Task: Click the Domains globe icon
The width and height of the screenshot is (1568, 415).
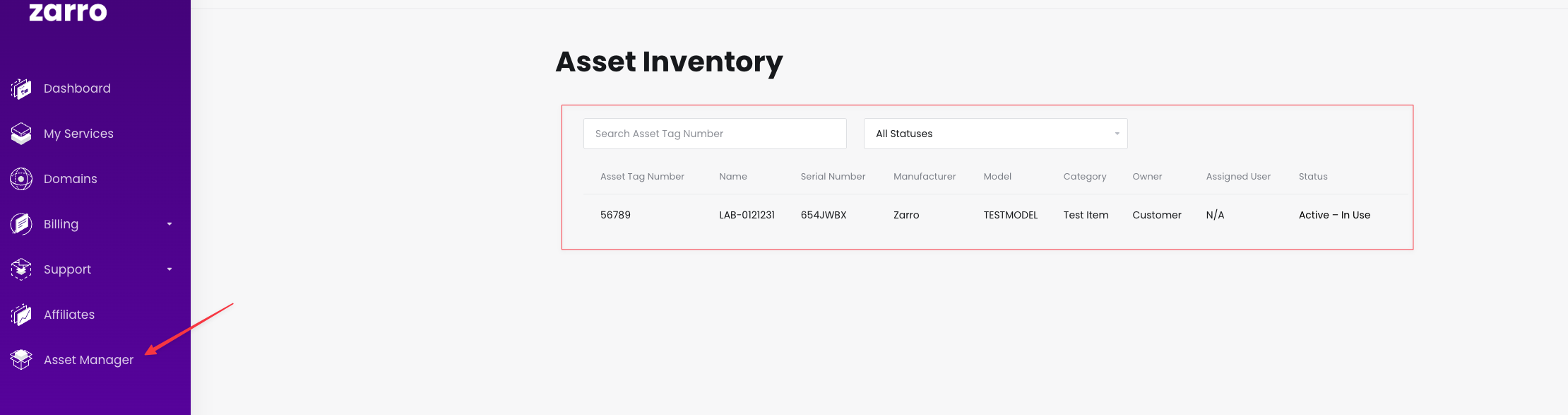Action: coord(21,179)
